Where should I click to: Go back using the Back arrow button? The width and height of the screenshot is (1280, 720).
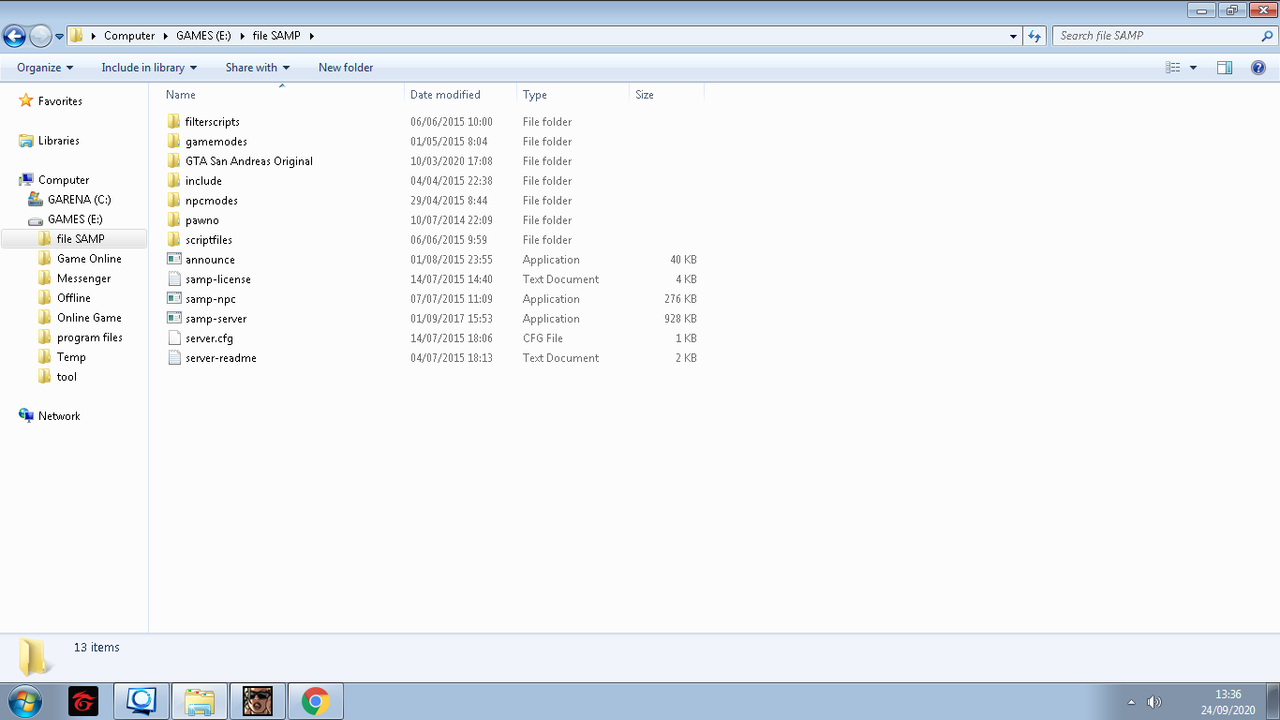(14, 36)
